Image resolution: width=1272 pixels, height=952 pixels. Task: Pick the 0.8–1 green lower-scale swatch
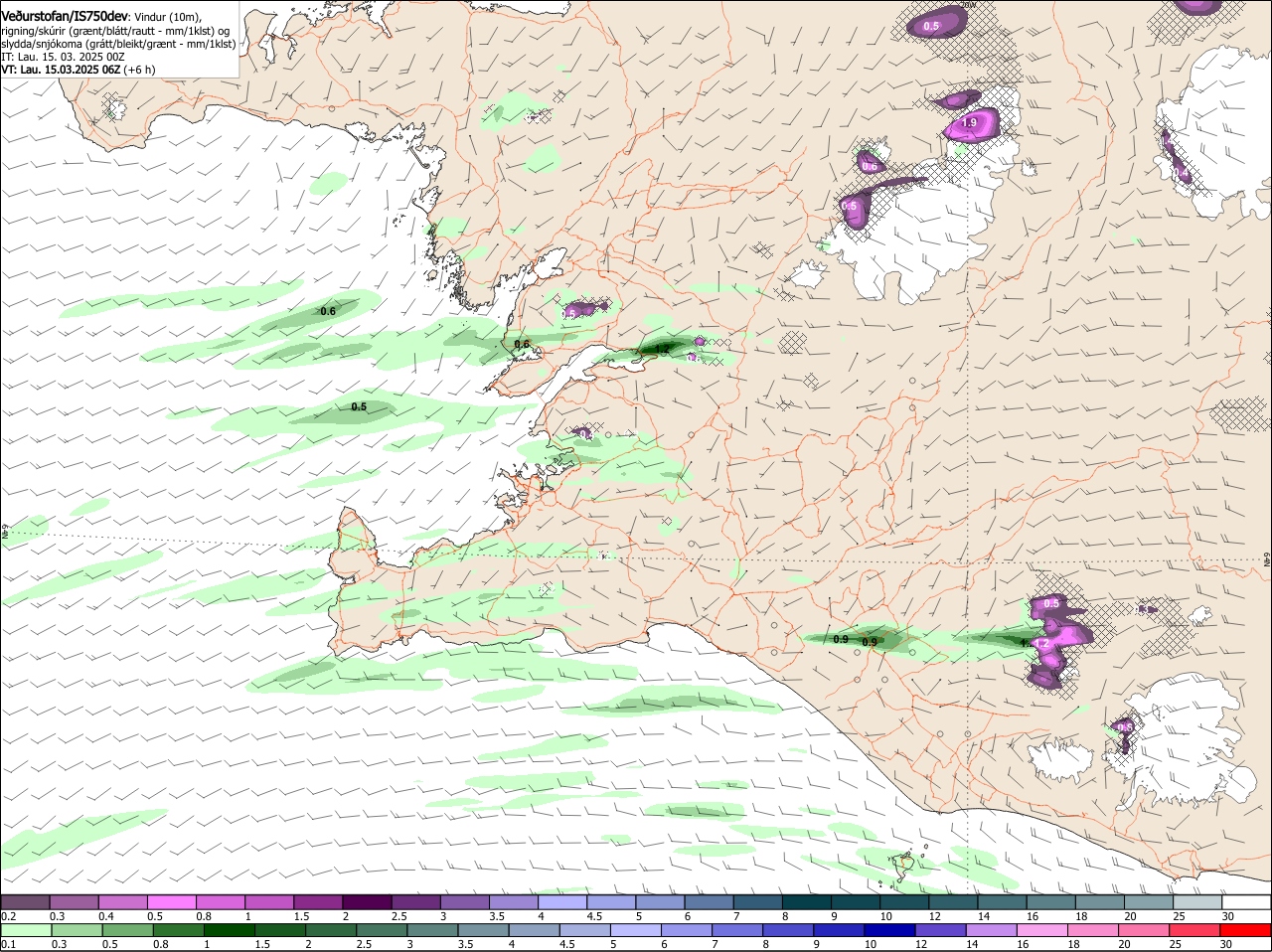tap(178, 929)
